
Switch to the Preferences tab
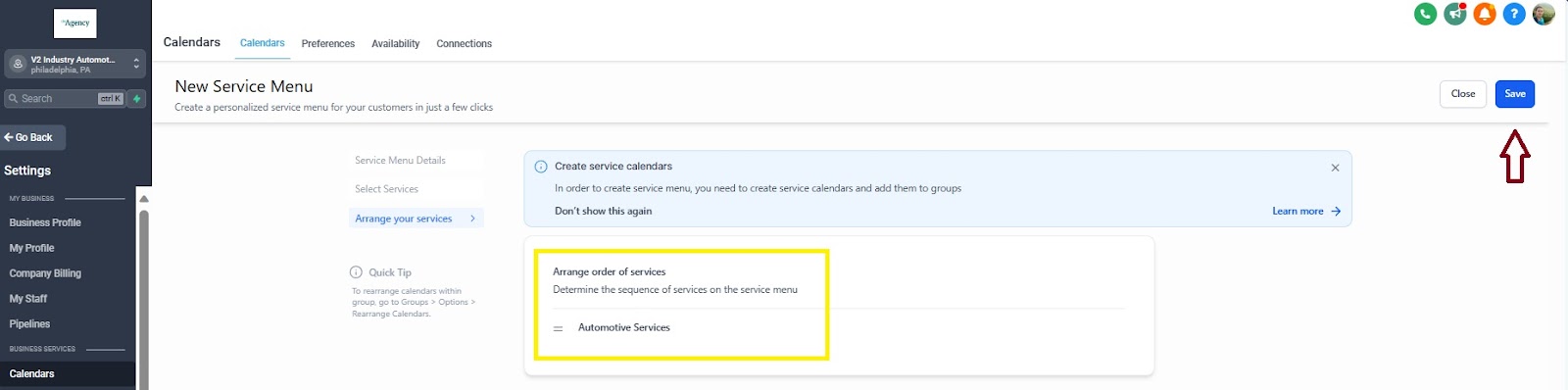click(x=328, y=44)
